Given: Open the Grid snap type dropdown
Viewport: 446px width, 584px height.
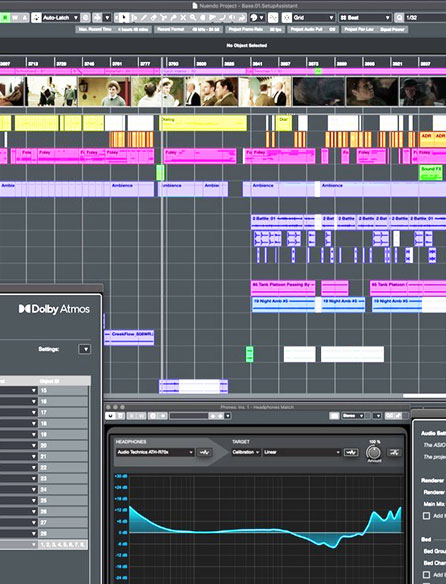Looking at the screenshot, I should pyautogui.click(x=313, y=18).
